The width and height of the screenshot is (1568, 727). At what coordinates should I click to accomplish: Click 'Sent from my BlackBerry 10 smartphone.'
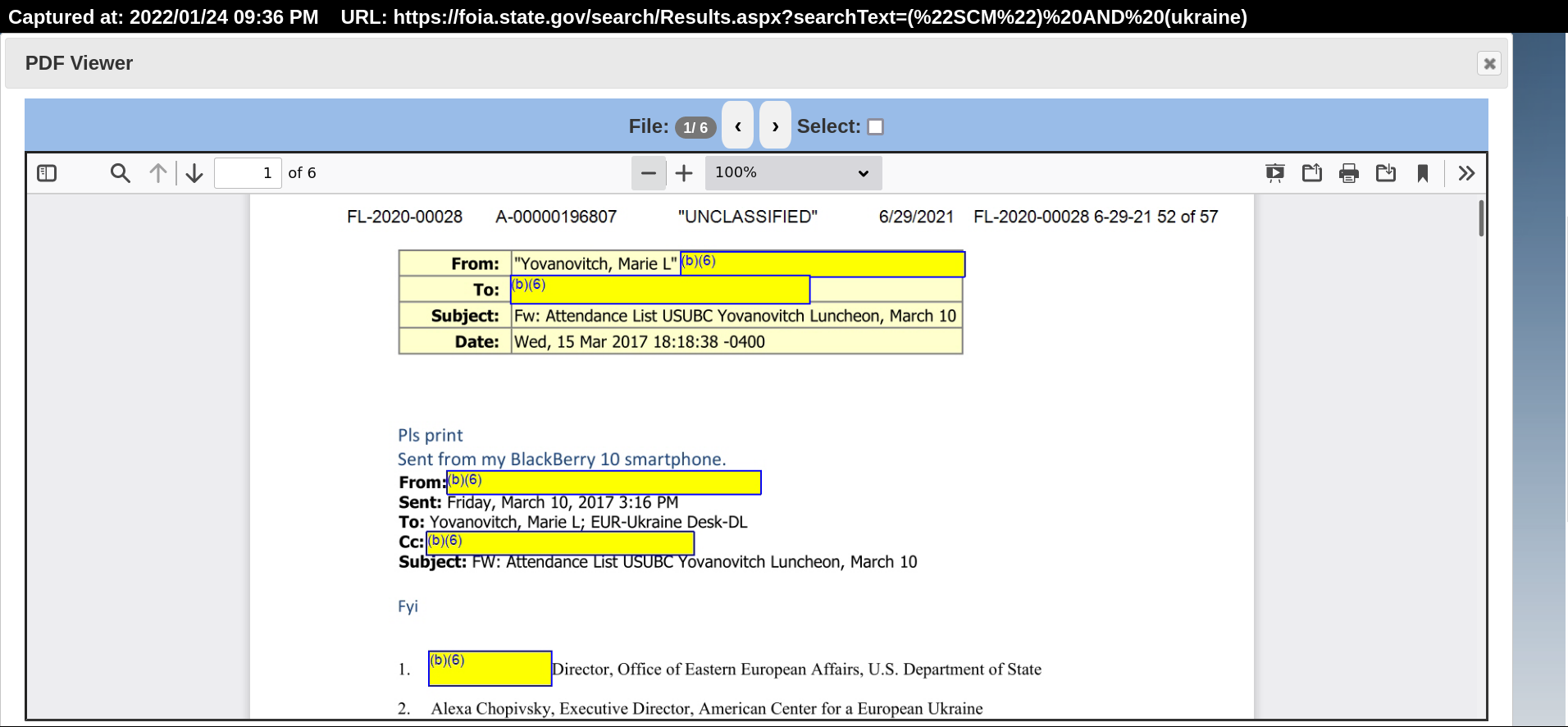(x=562, y=460)
